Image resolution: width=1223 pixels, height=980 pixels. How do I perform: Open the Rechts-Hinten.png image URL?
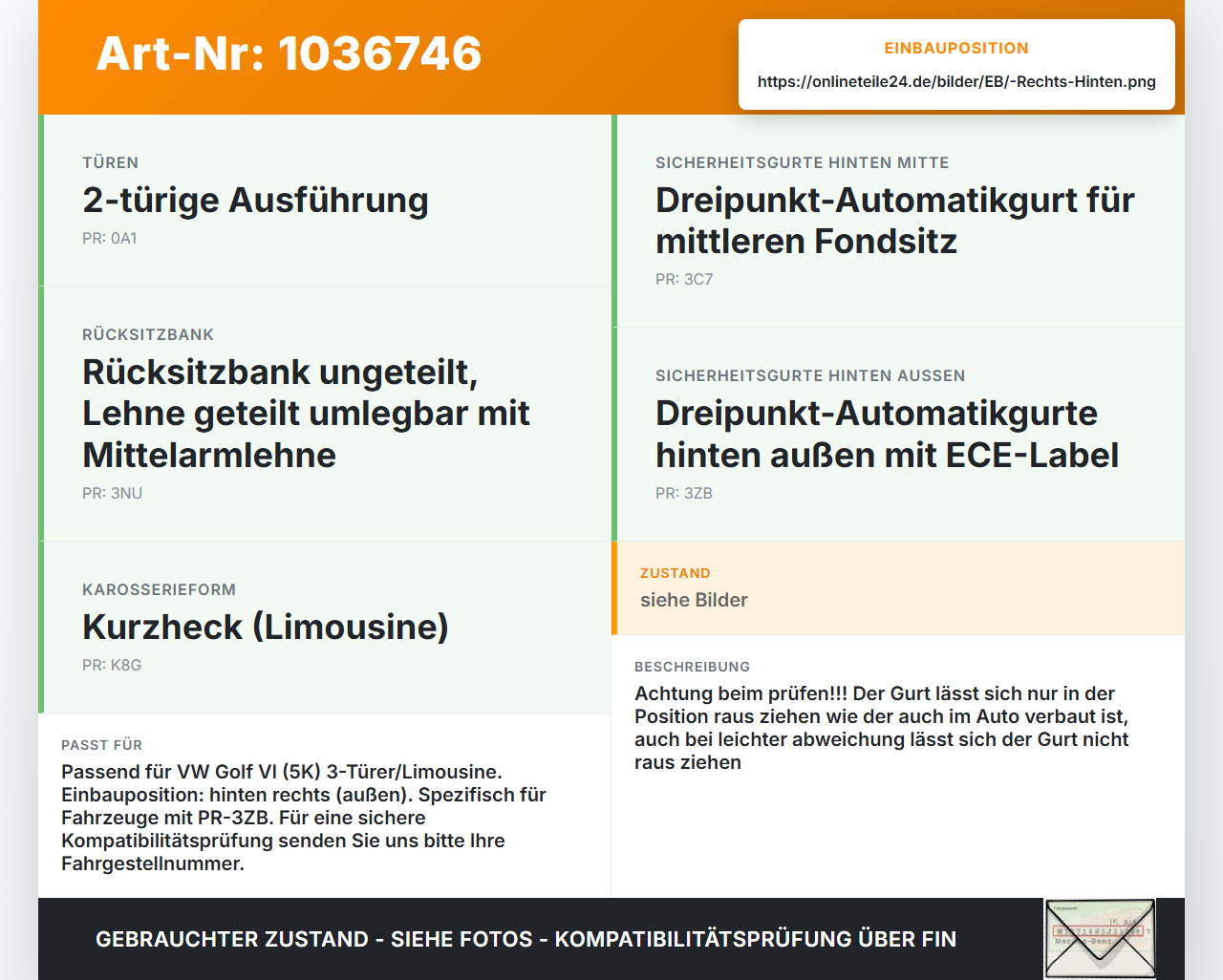[956, 82]
